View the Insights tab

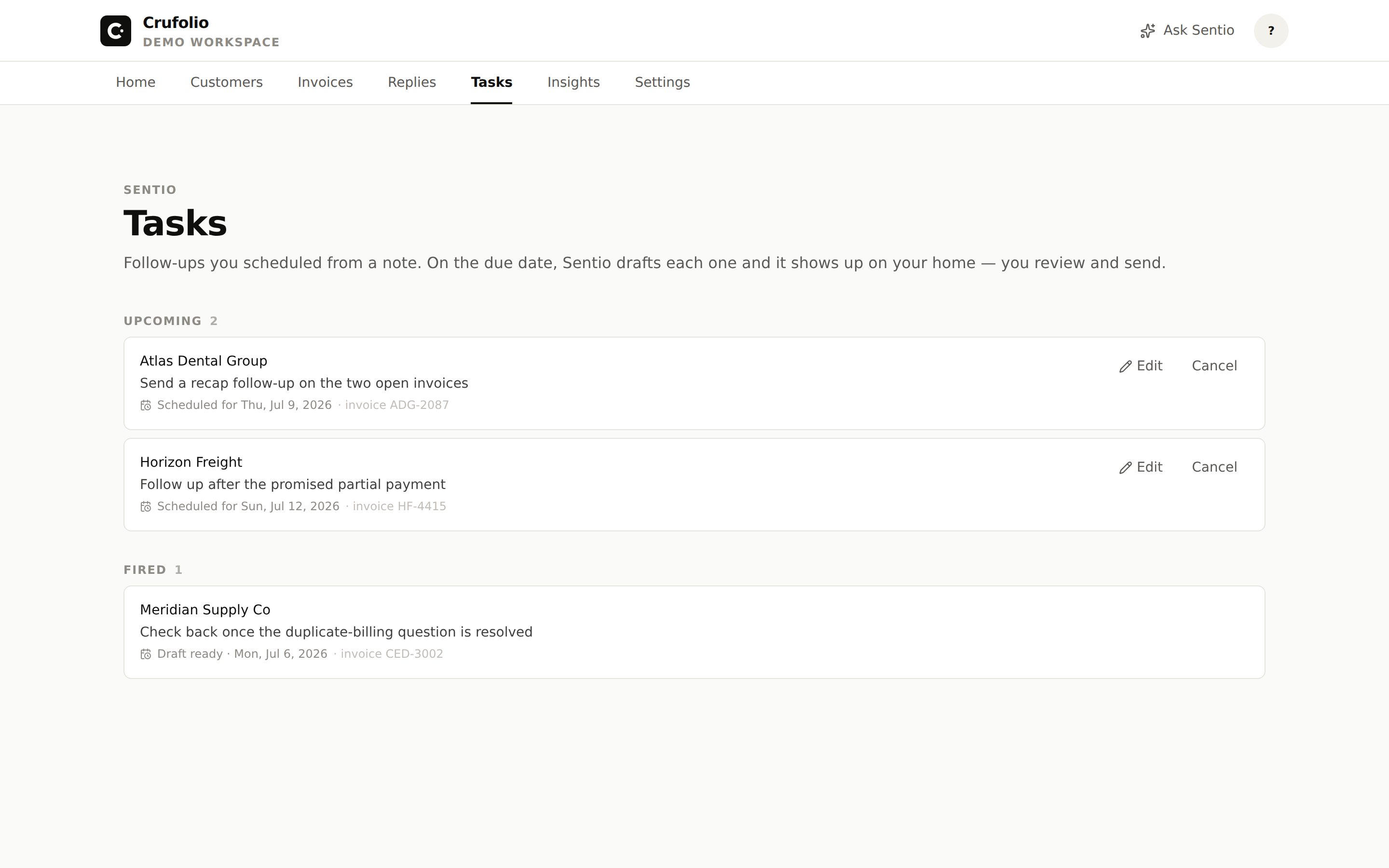(x=573, y=82)
